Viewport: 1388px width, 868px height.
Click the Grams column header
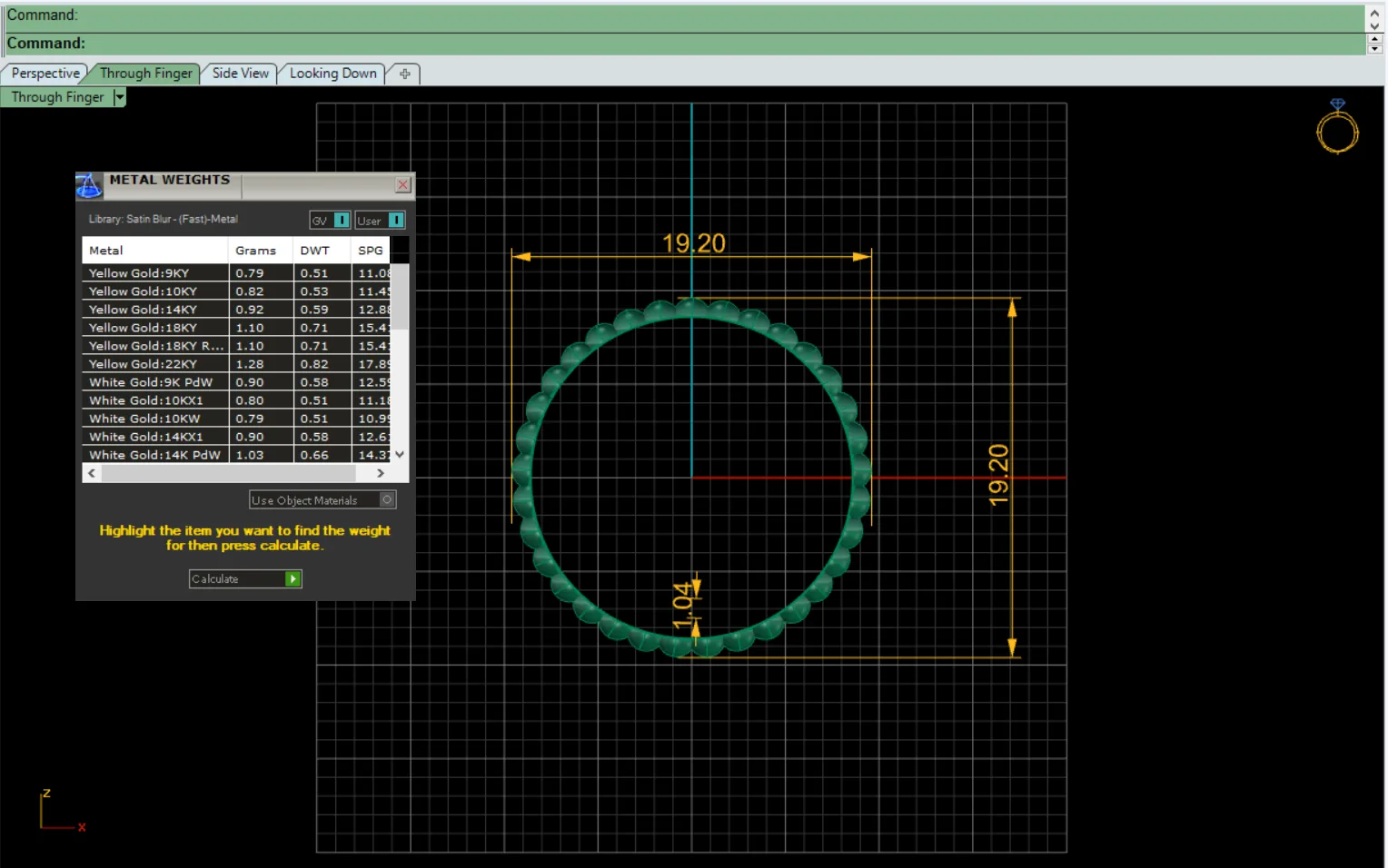[260, 251]
